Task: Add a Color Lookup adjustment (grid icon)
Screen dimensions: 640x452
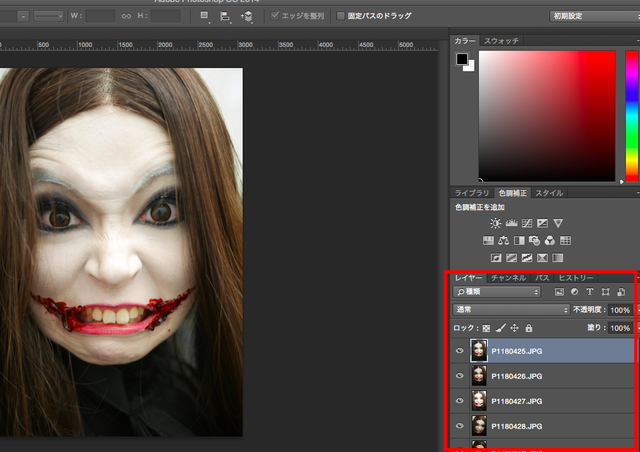Action: (565, 240)
